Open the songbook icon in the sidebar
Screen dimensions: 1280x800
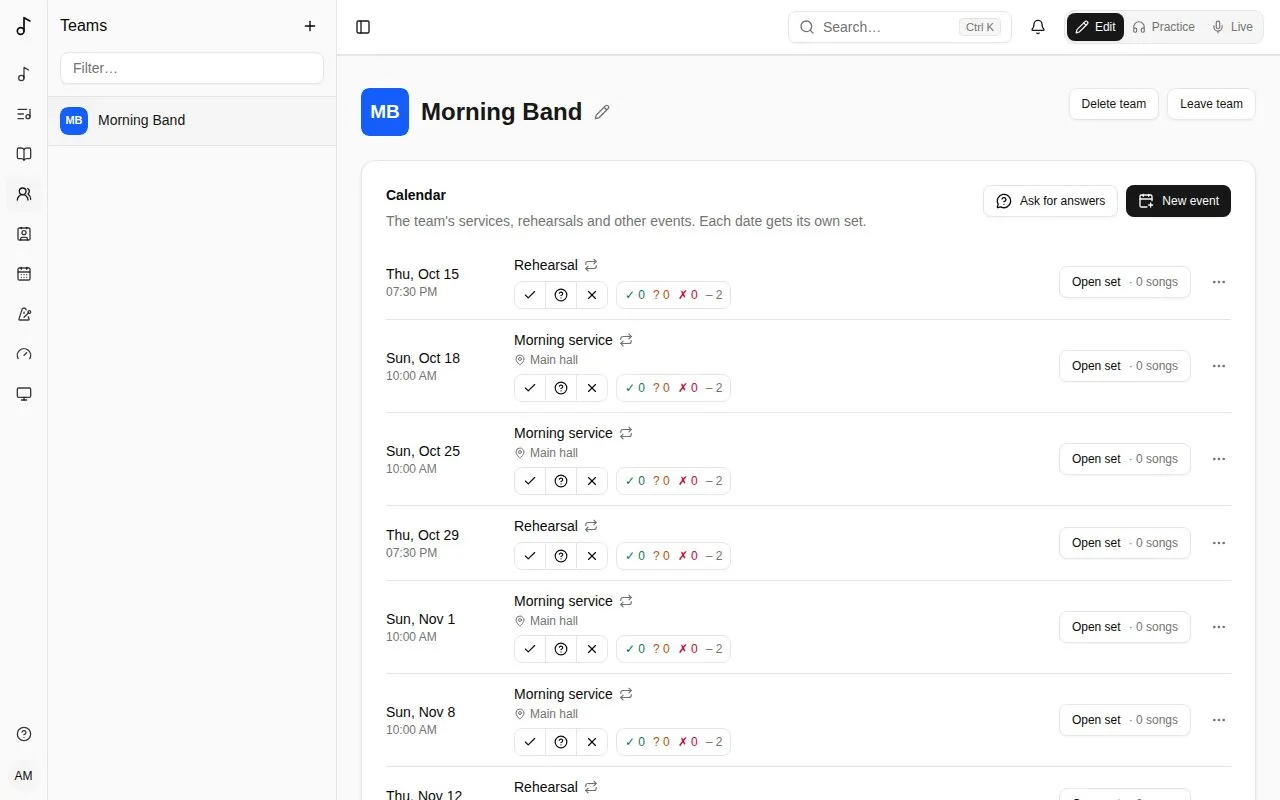(x=24, y=154)
